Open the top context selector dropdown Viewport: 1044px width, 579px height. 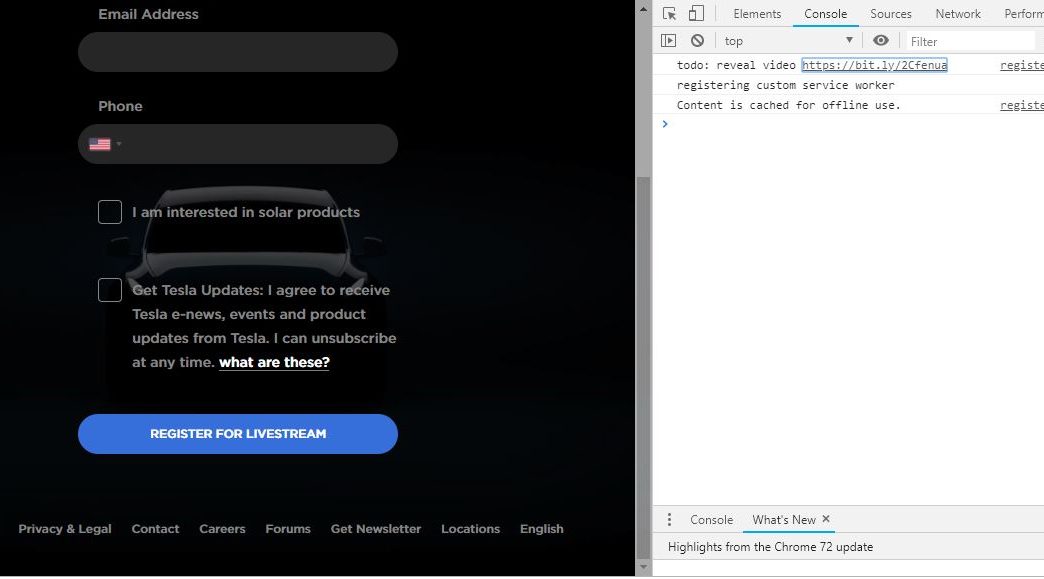tap(788, 41)
